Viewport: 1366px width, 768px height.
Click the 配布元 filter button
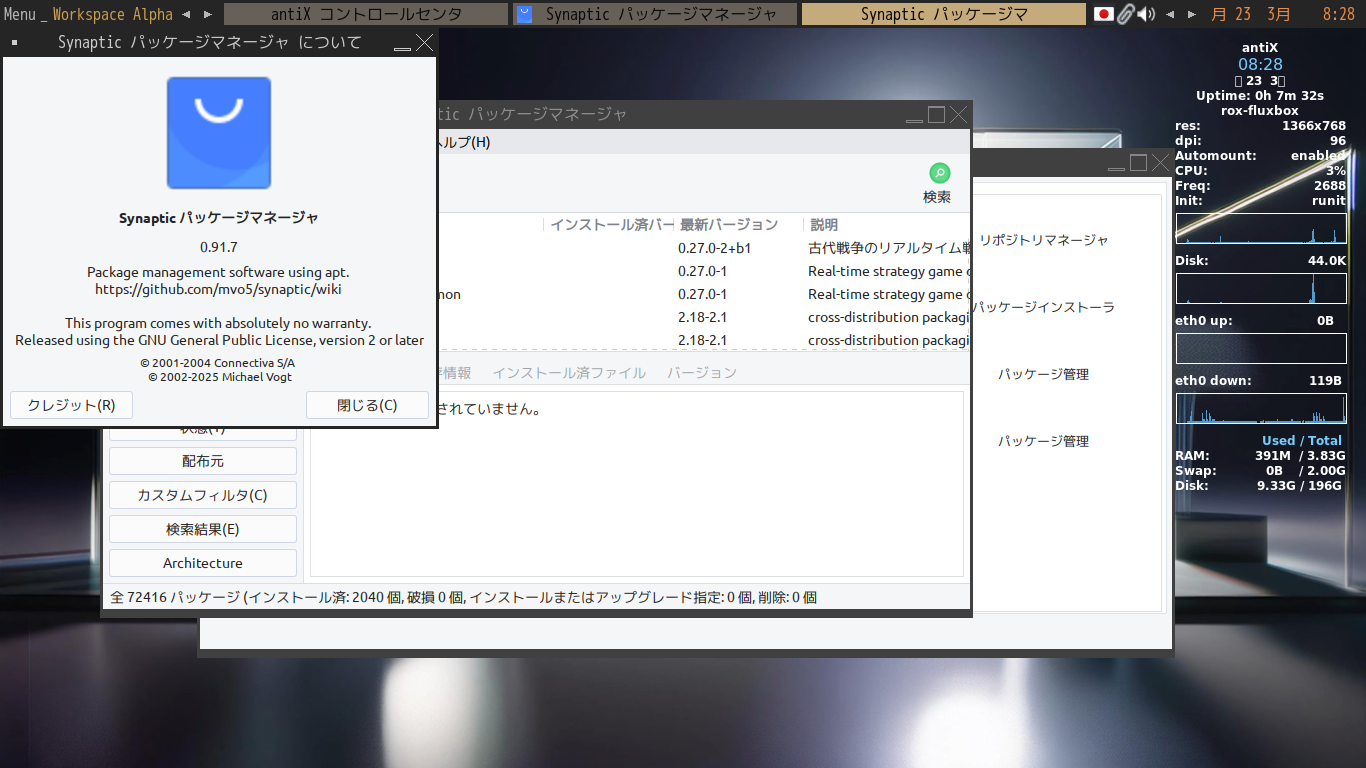pos(202,461)
